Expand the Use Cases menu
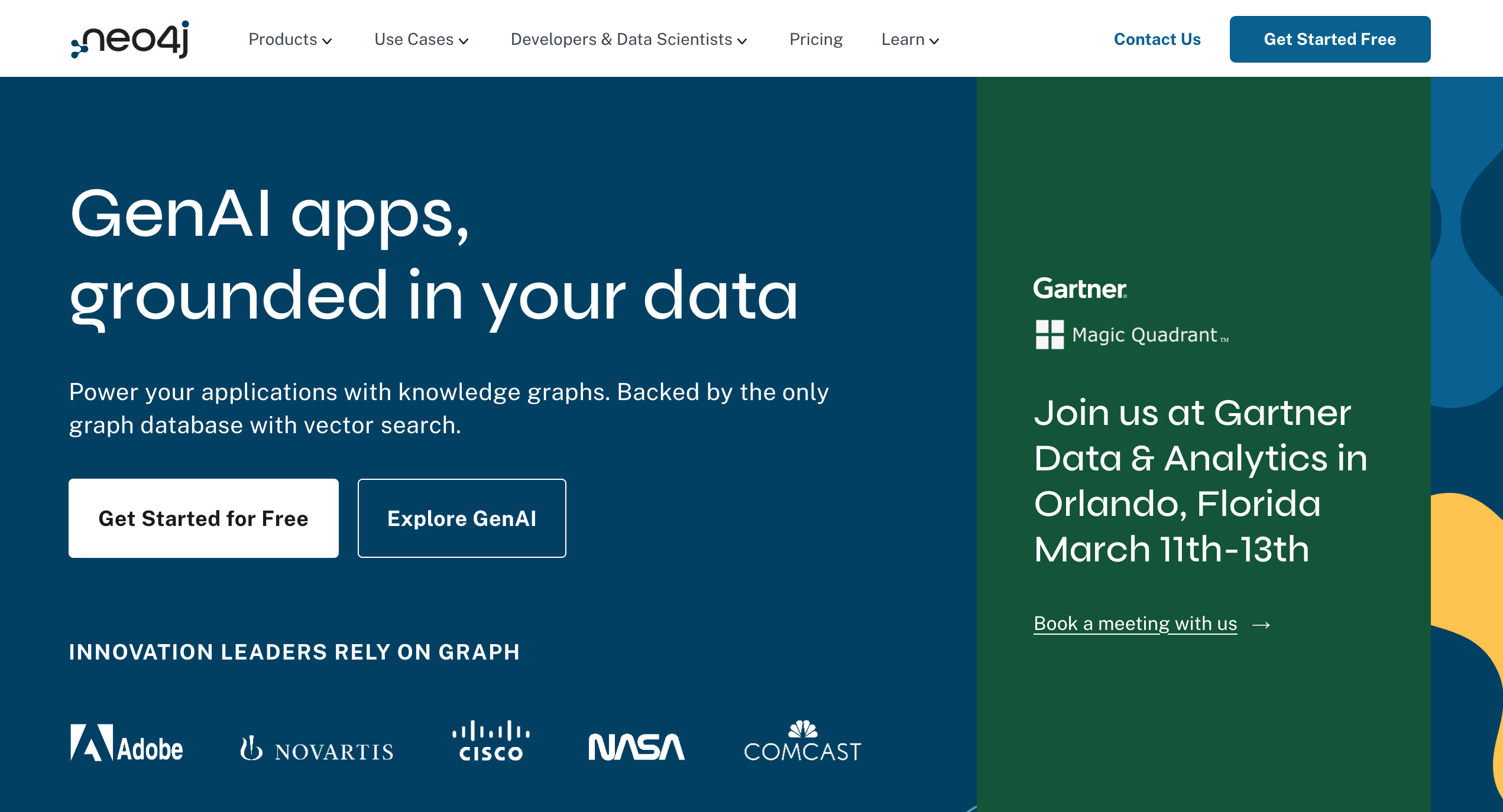This screenshot has width=1503, height=812. click(x=421, y=40)
